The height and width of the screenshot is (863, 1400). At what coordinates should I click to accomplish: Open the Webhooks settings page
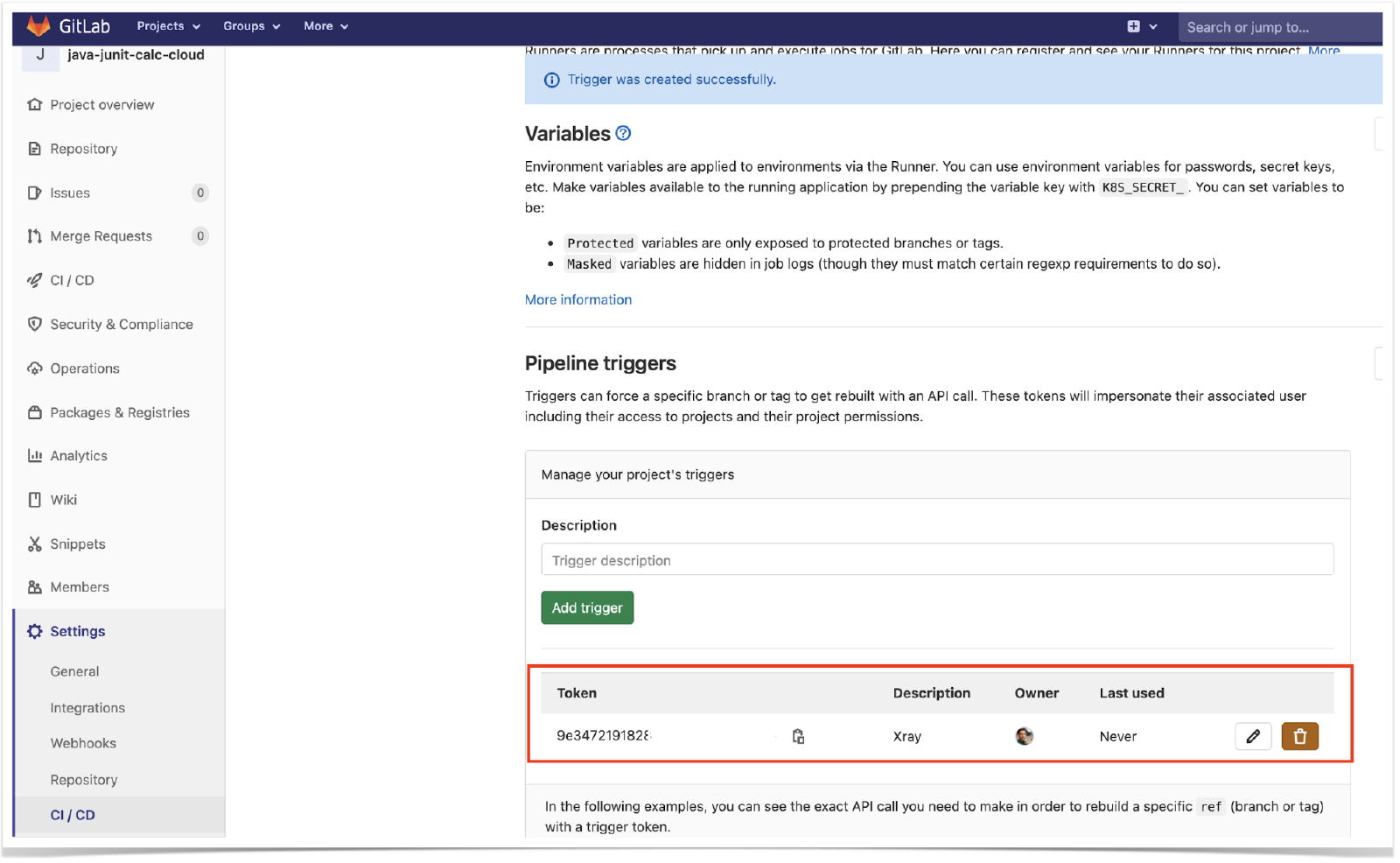tap(83, 742)
